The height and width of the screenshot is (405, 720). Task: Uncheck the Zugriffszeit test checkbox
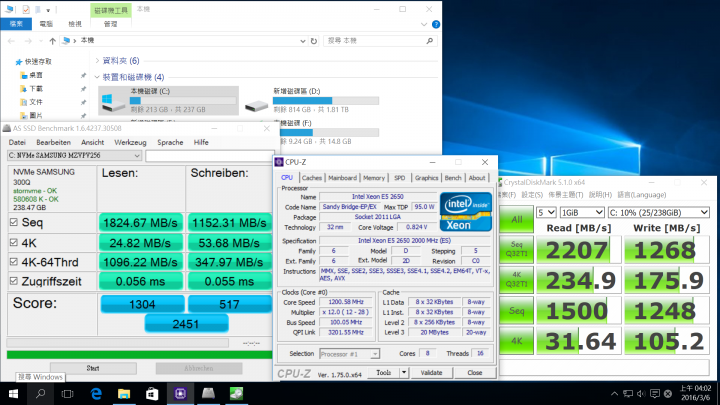14,281
